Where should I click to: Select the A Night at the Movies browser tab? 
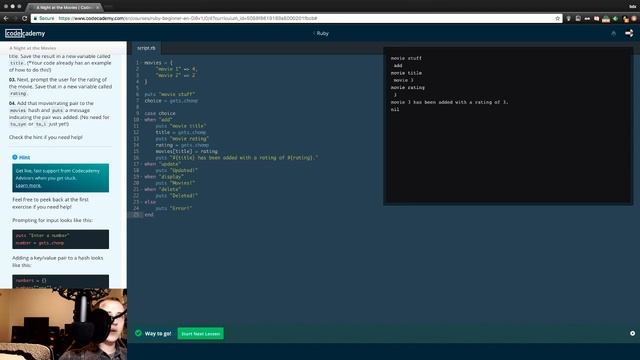coord(63,7)
